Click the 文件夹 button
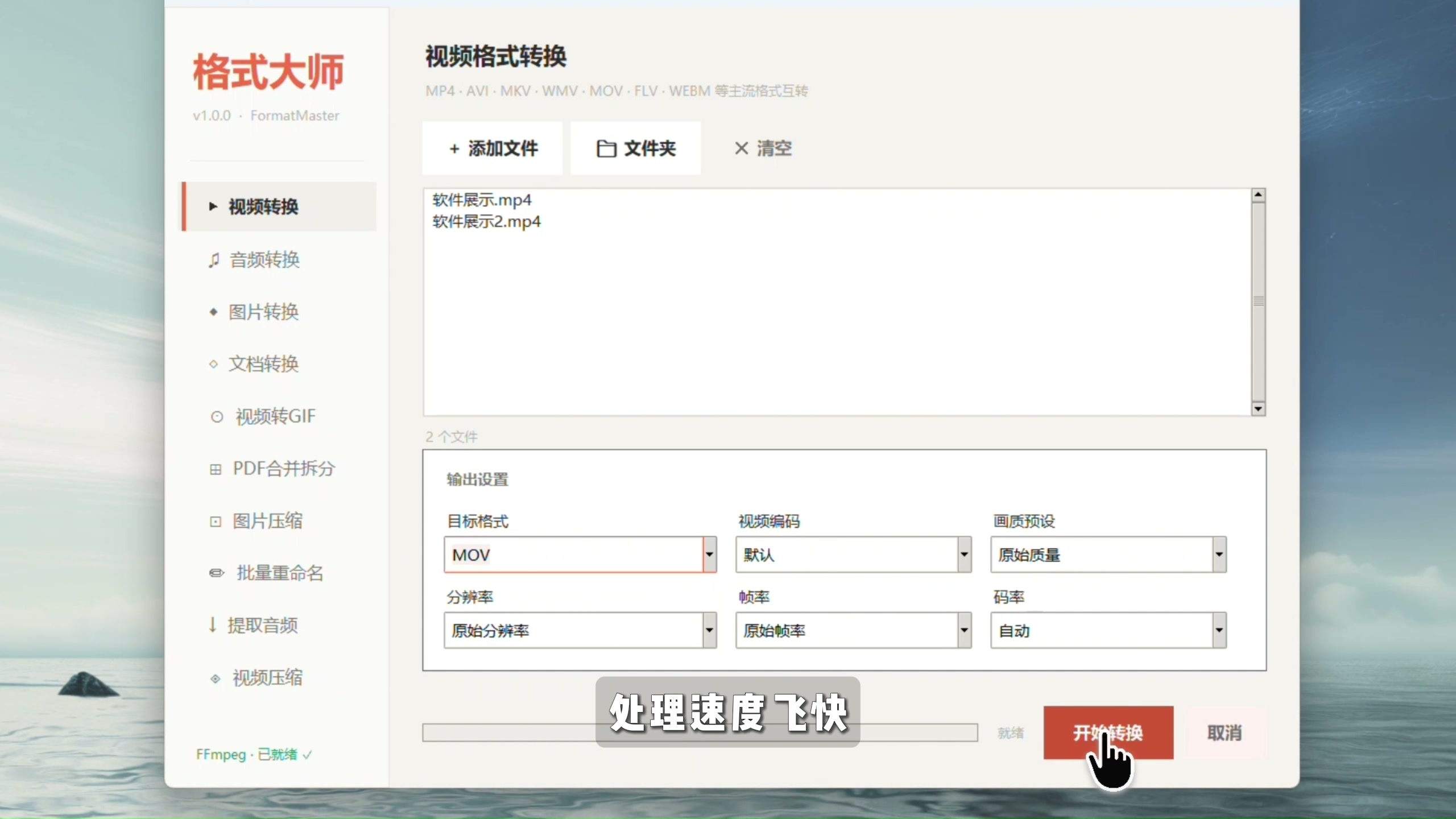1456x819 pixels. [x=635, y=148]
